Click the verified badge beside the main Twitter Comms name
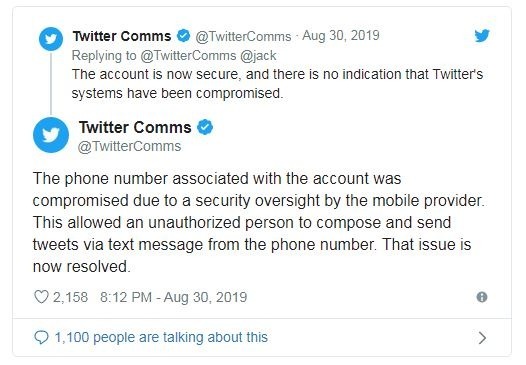 (x=205, y=127)
